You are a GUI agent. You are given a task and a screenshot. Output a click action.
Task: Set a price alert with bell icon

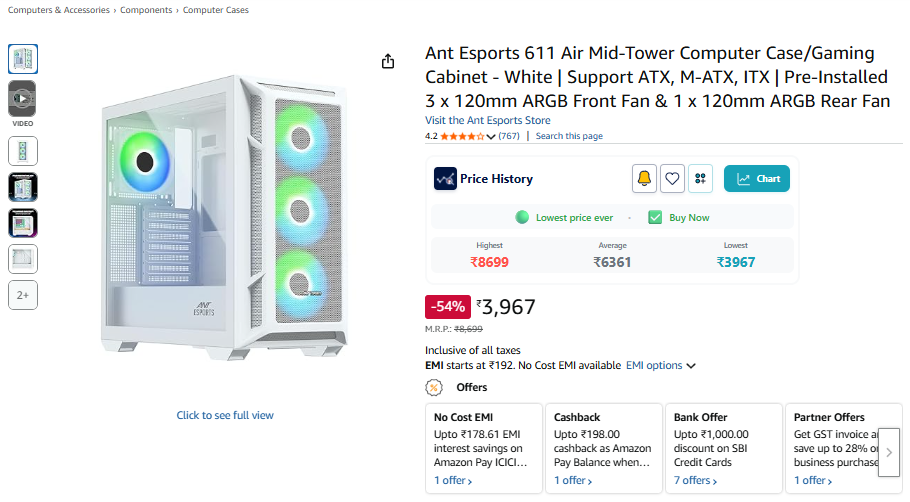[x=644, y=179]
